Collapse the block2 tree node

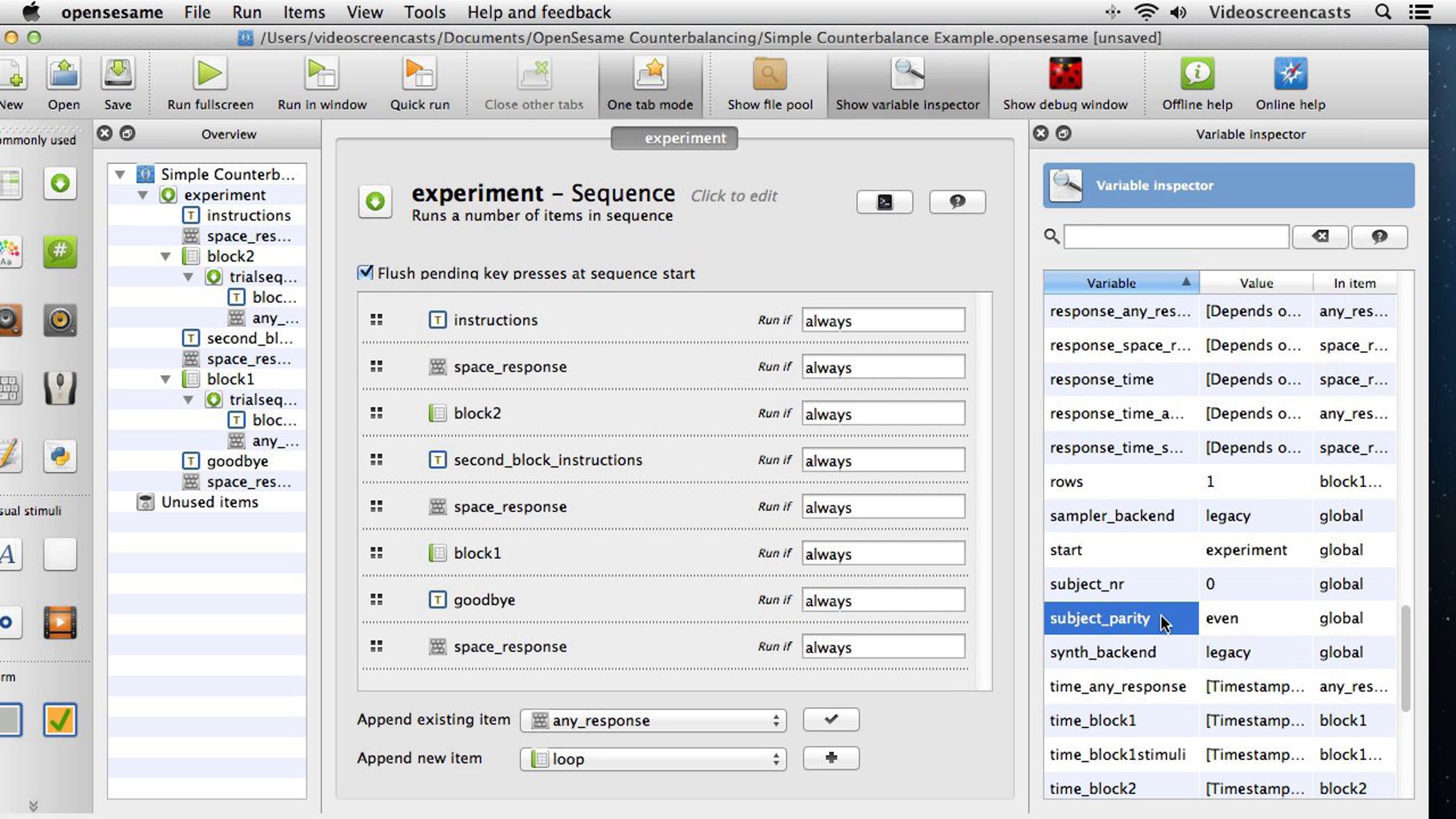(x=165, y=257)
